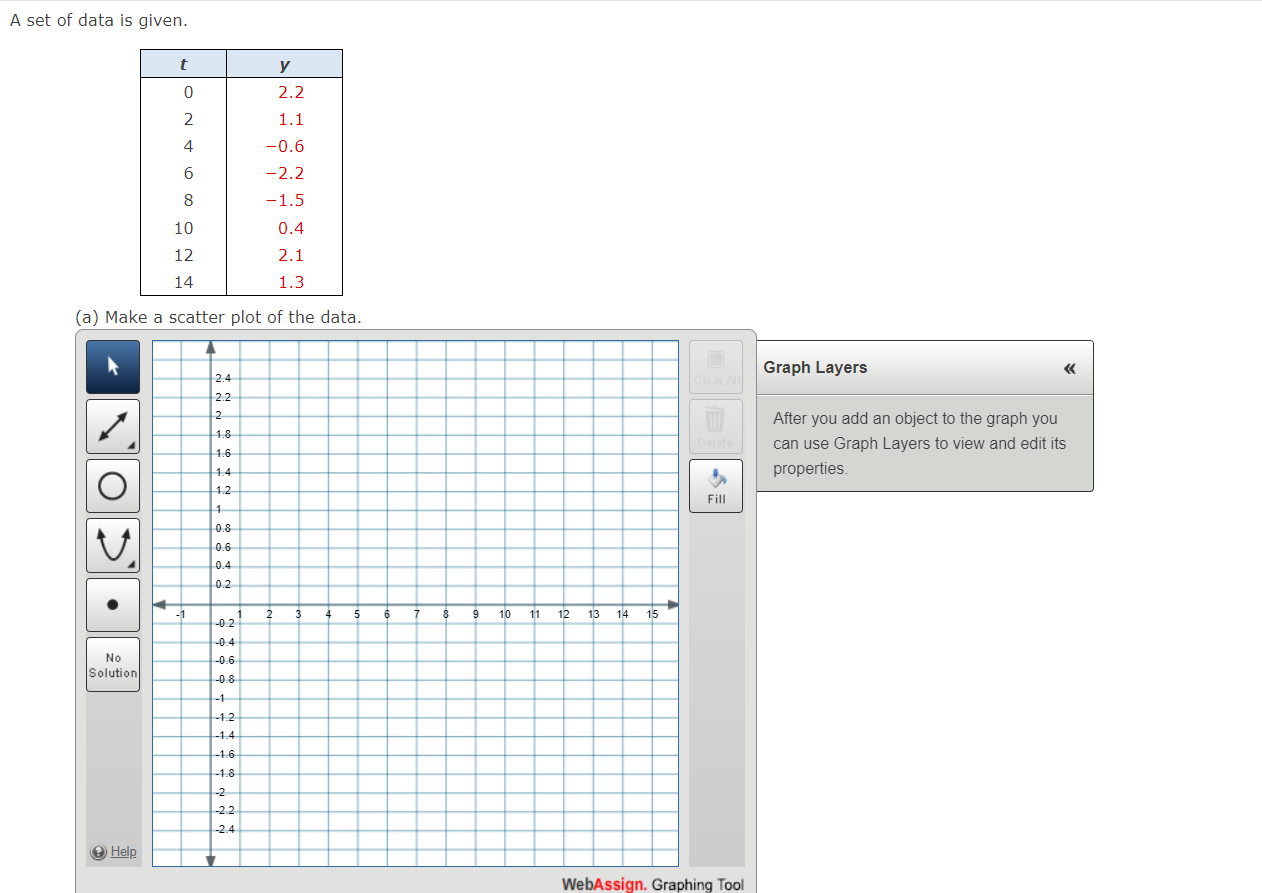The width and height of the screenshot is (1262, 893).
Task: Click the Help question mark icon
Action: pyautogui.click(x=98, y=851)
